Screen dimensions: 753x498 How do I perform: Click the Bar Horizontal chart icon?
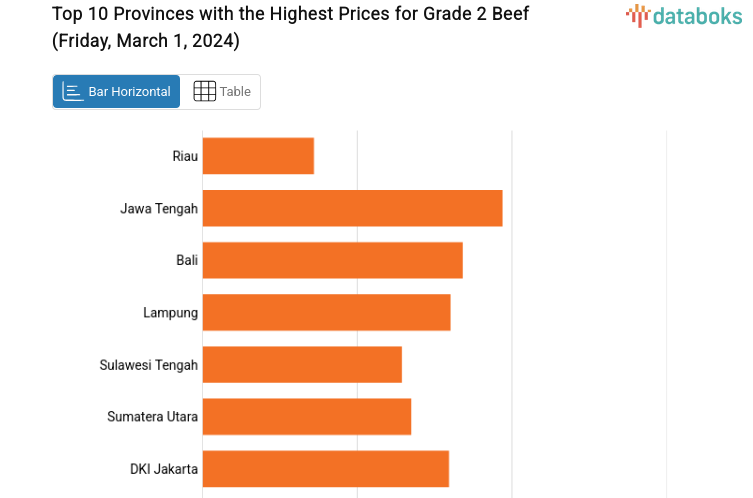[73, 92]
